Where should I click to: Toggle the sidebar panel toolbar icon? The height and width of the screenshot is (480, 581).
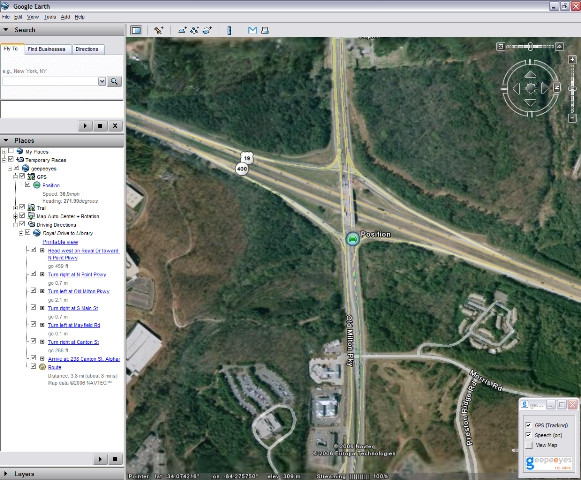[136, 30]
